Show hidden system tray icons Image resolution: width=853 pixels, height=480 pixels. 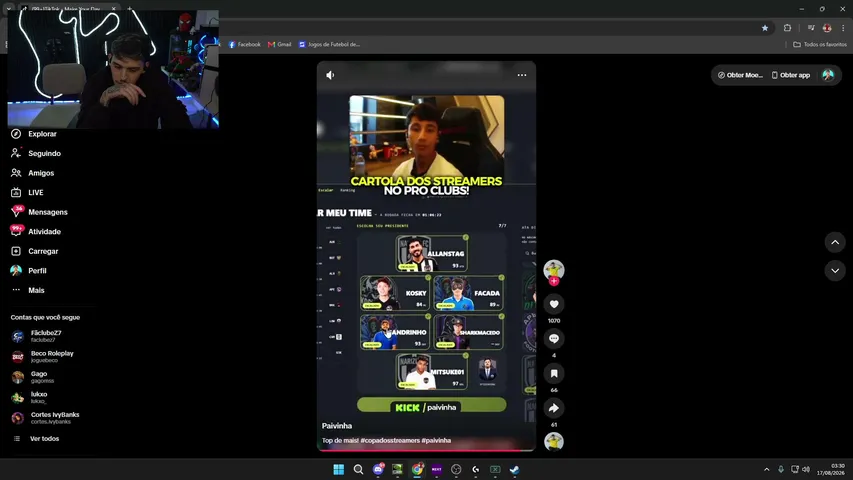(x=767, y=469)
